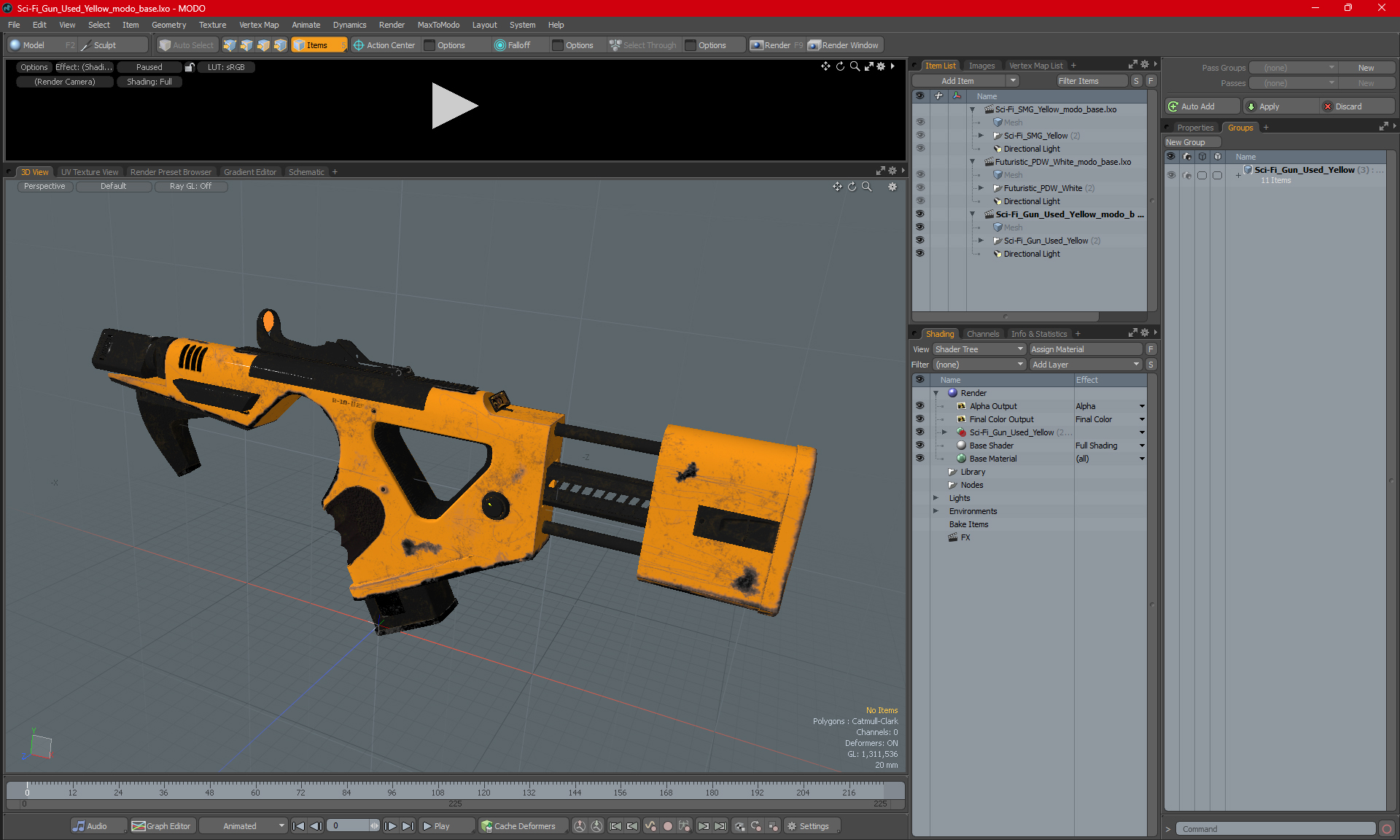Toggle visibility of Sci-Fi_SMG_Yellow item

coord(919,136)
